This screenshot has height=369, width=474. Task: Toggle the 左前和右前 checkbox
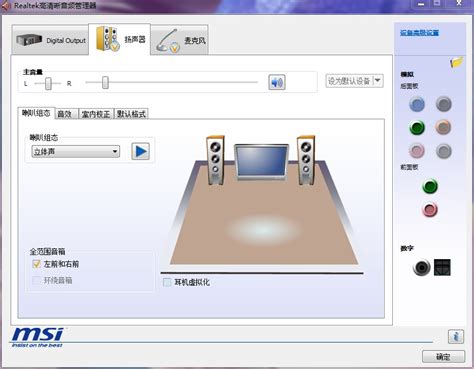click(36, 264)
